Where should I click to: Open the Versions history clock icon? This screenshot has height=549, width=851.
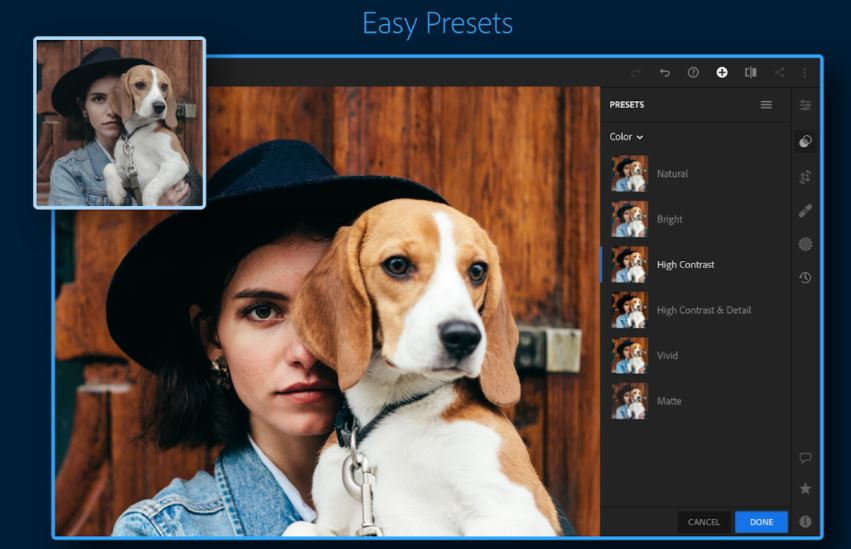805,278
